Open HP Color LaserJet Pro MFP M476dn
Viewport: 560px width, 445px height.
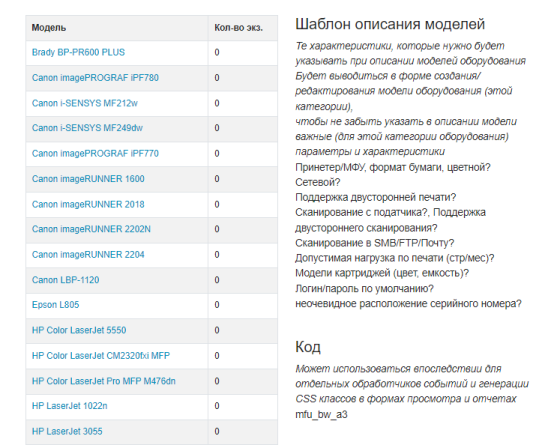[104, 381]
